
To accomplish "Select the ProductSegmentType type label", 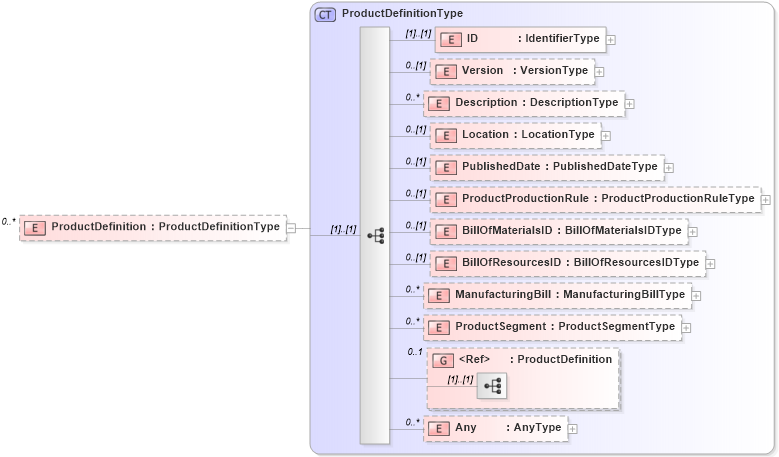I will tap(617, 326).
